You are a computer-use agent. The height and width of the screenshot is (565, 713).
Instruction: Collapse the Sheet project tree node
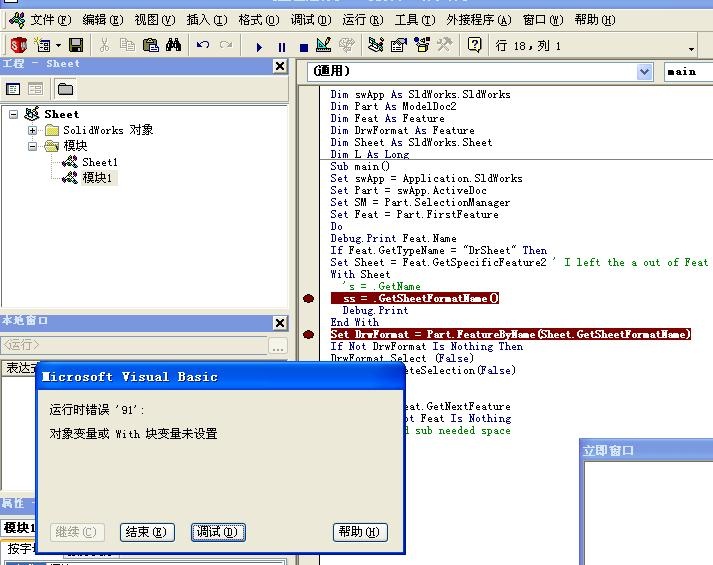point(14,114)
